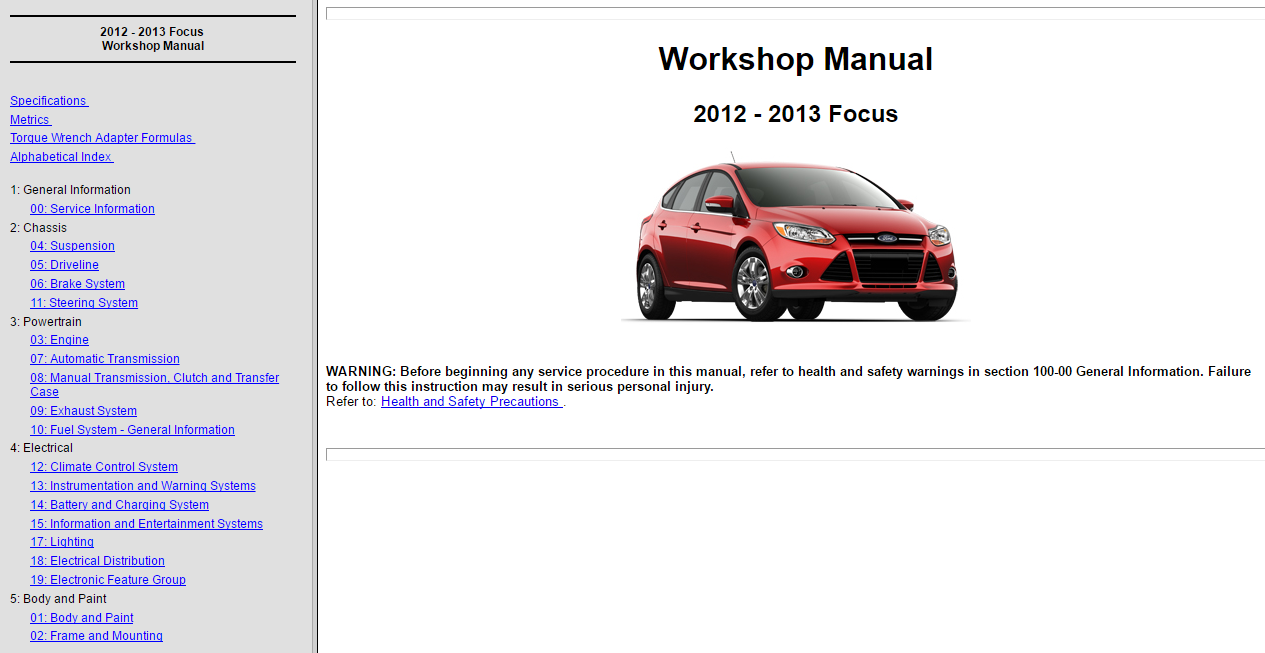Select 00: Service Information section

(92, 209)
